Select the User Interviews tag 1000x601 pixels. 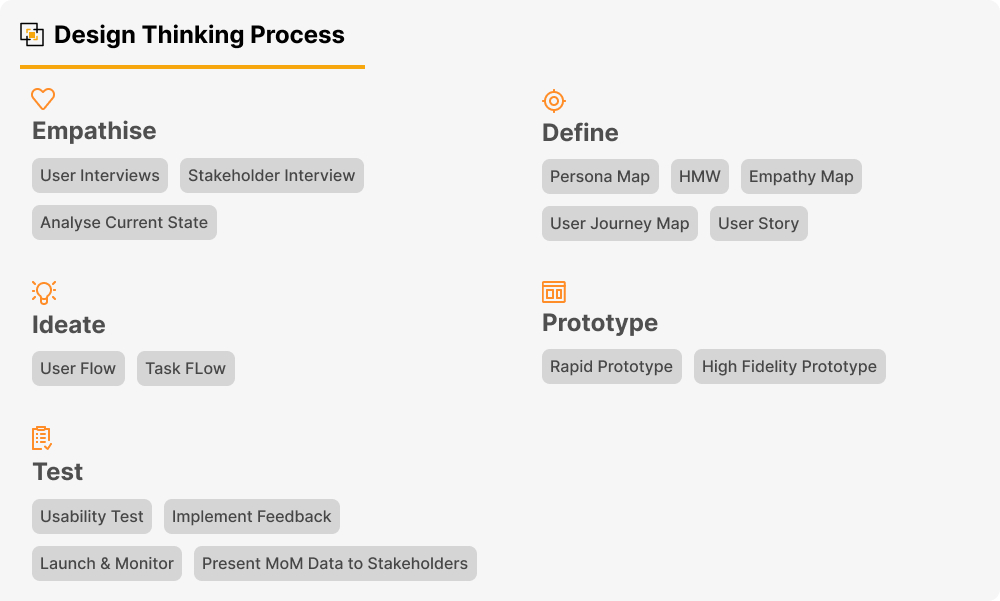coord(100,176)
